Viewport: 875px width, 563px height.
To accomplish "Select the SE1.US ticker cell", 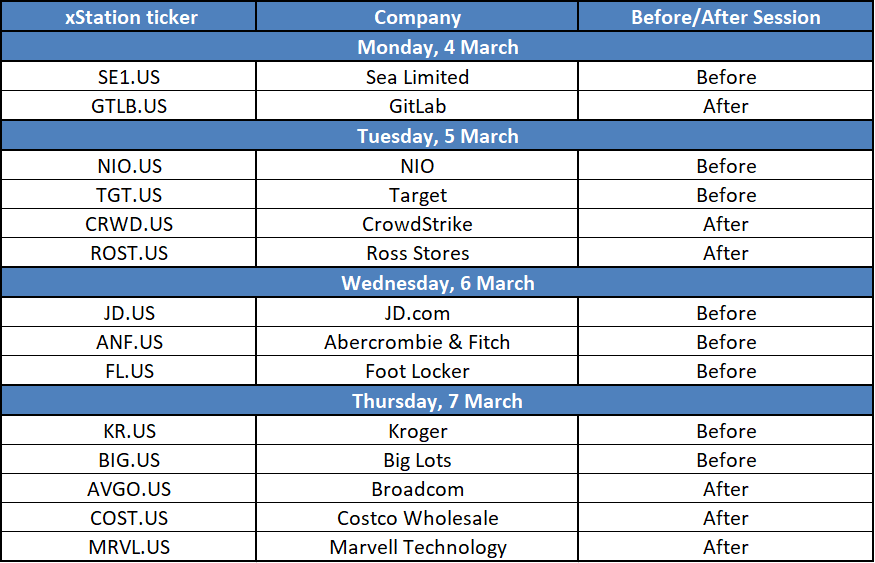I will click(x=128, y=76).
